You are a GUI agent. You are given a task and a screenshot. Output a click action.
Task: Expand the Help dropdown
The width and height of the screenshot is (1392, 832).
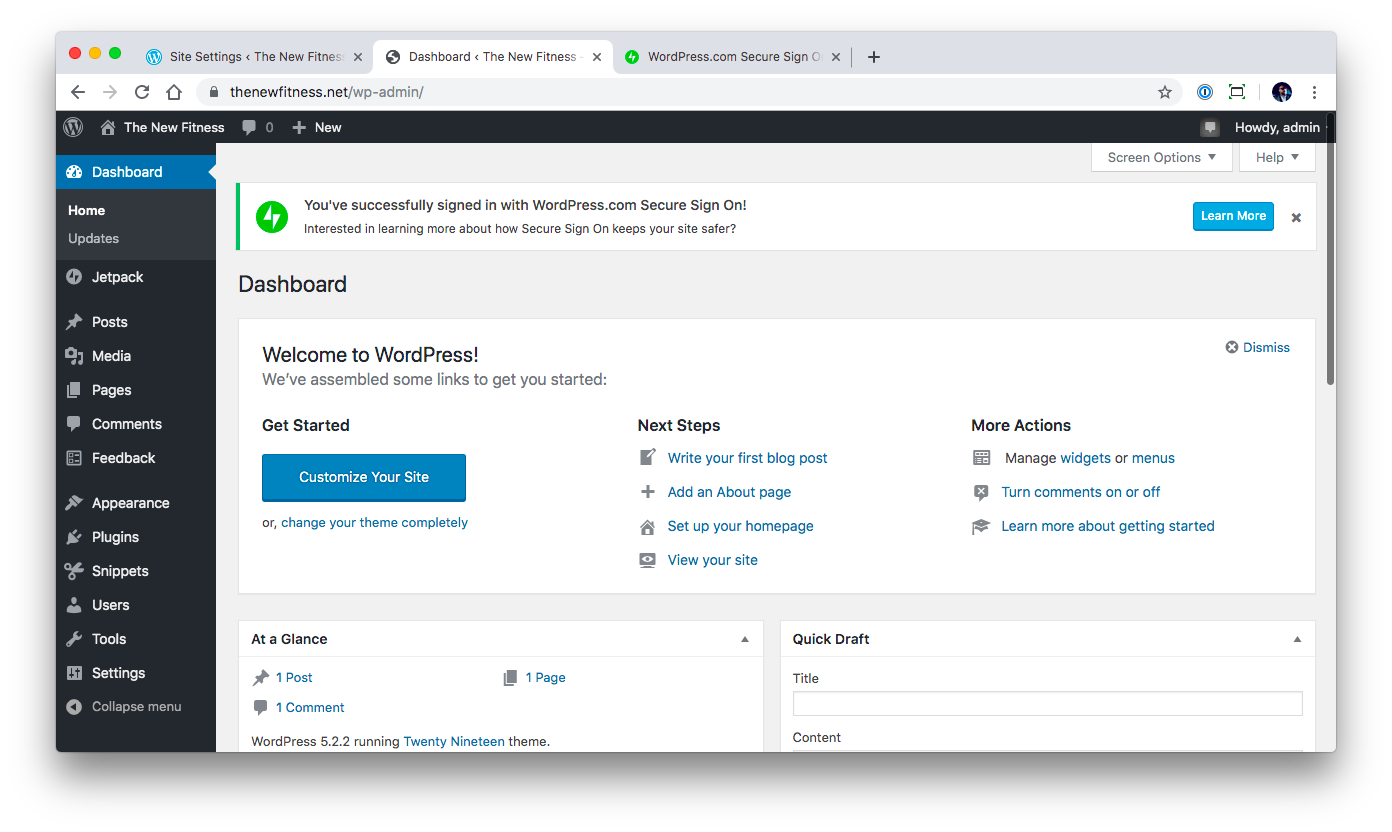click(1278, 157)
